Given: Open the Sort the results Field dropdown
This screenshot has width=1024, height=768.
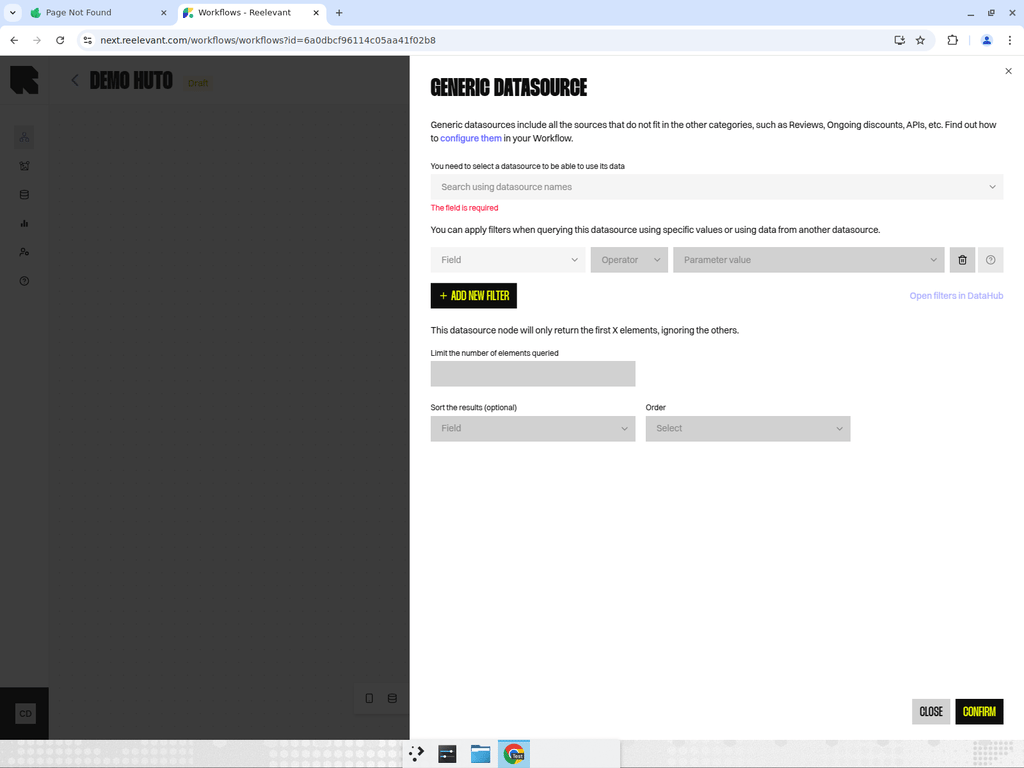Looking at the screenshot, I should [533, 428].
